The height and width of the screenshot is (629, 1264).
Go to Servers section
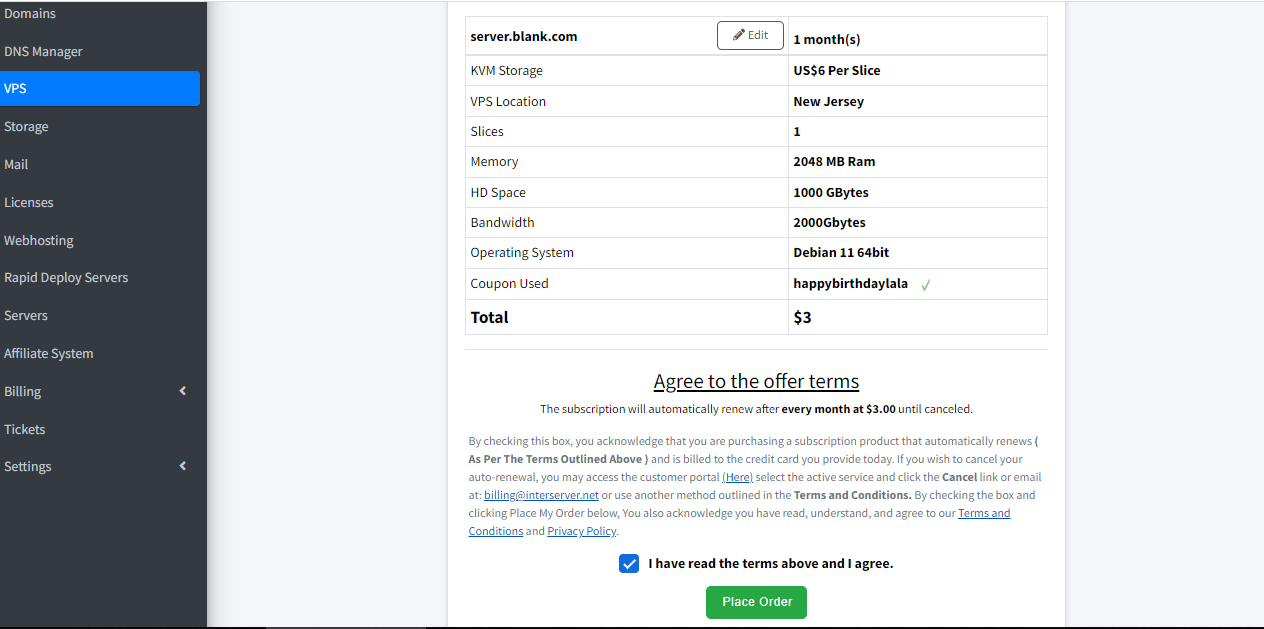[x=26, y=315]
